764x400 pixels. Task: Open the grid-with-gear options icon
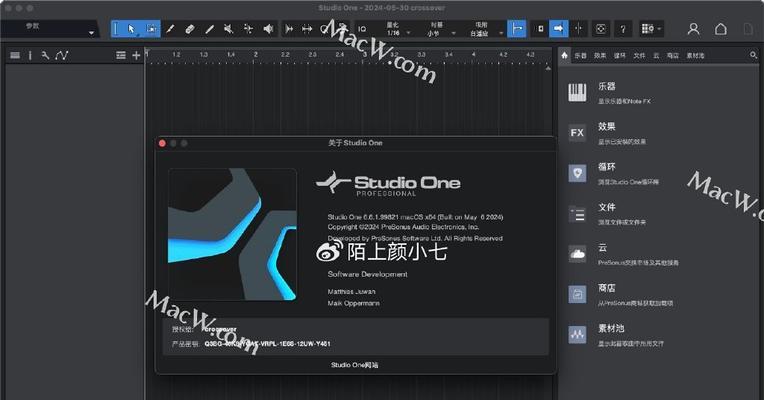647,29
